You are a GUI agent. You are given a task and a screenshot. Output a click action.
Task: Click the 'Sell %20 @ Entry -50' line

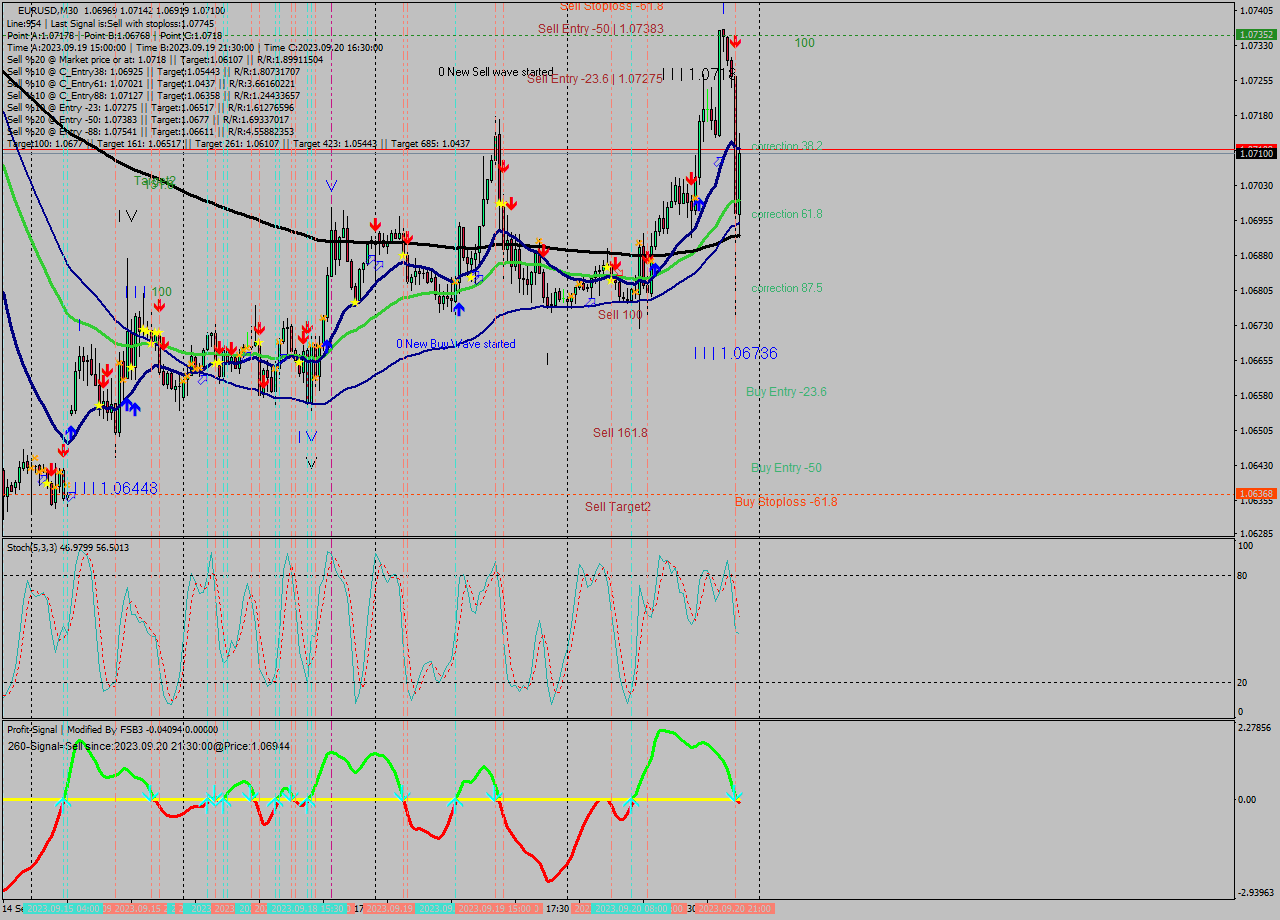[x=148, y=119]
